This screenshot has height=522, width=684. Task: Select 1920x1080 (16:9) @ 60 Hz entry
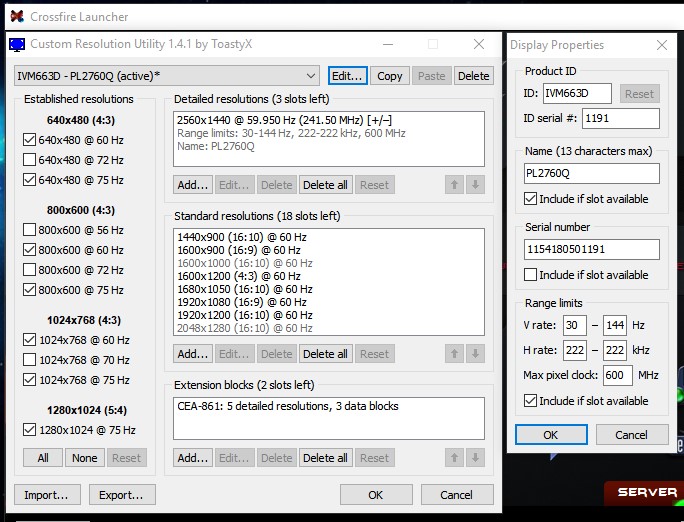coord(242,302)
